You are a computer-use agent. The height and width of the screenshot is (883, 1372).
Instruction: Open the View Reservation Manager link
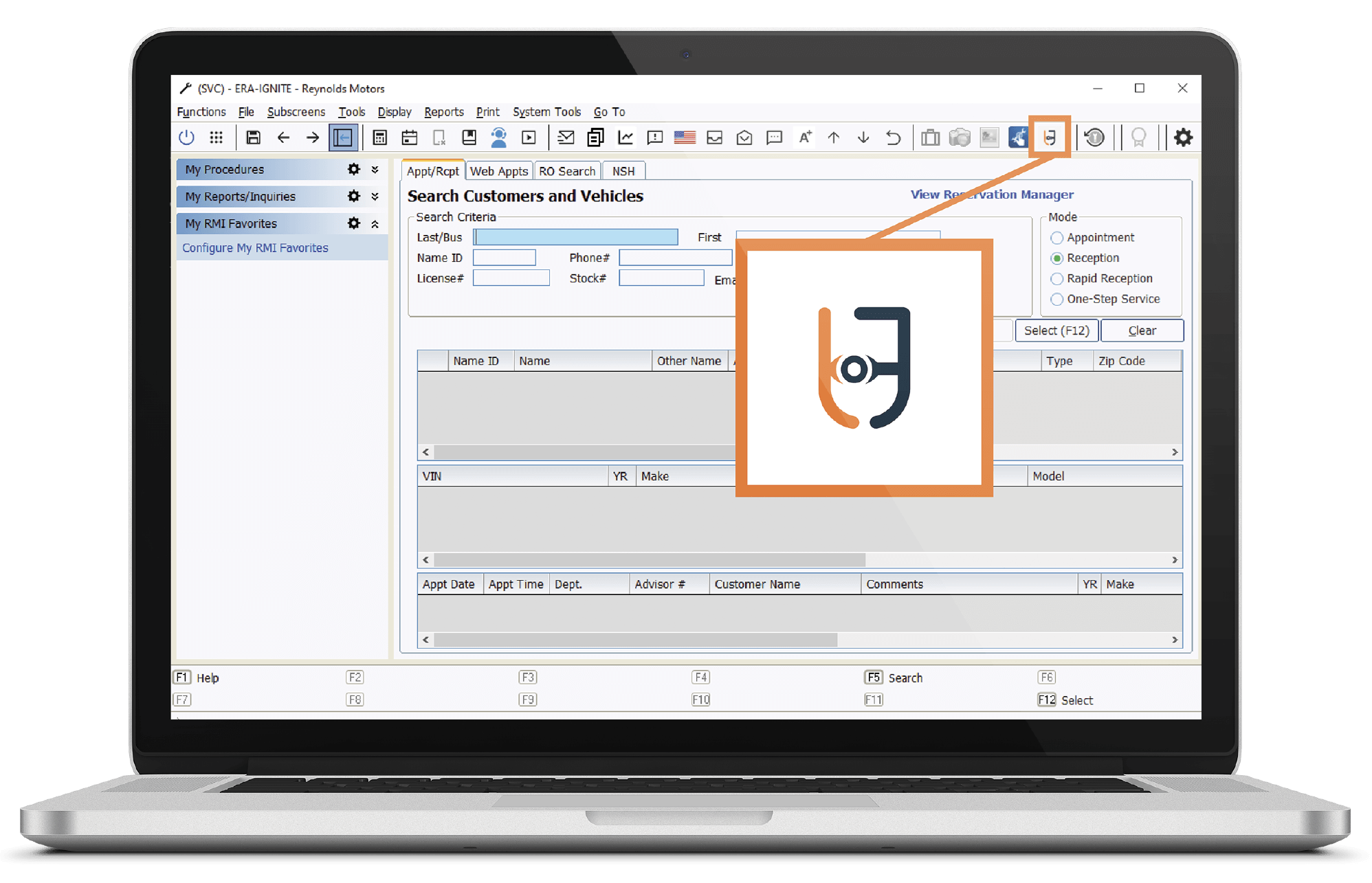[x=992, y=194]
